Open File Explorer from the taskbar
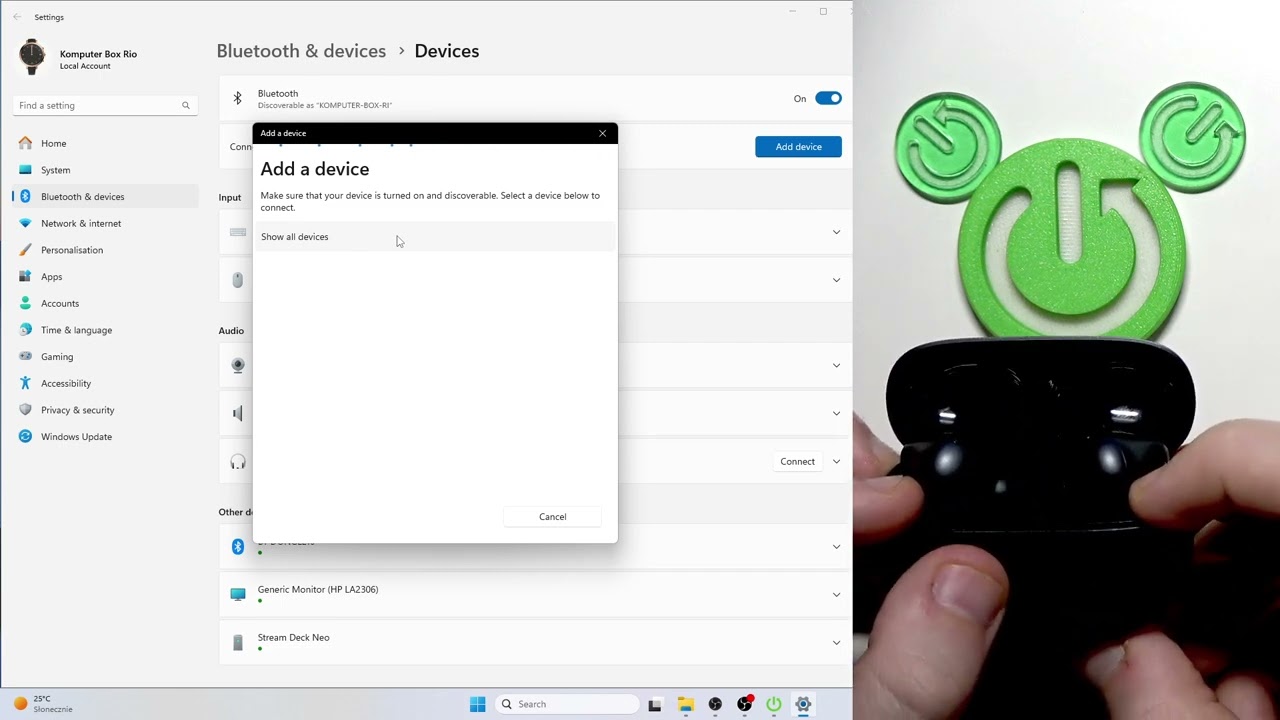The width and height of the screenshot is (1280, 720). [685, 704]
